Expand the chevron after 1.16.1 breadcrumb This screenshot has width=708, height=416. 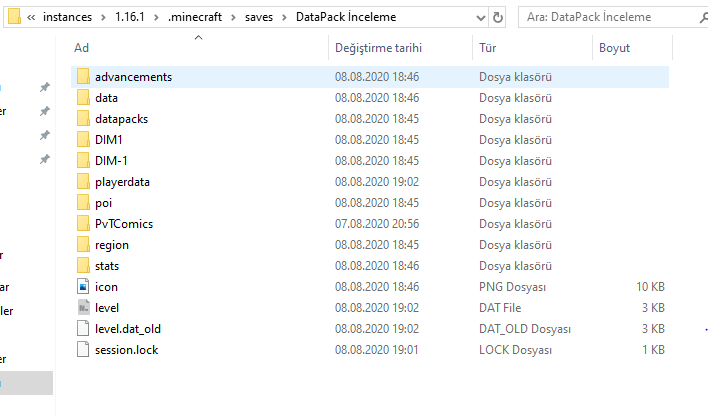point(156,17)
